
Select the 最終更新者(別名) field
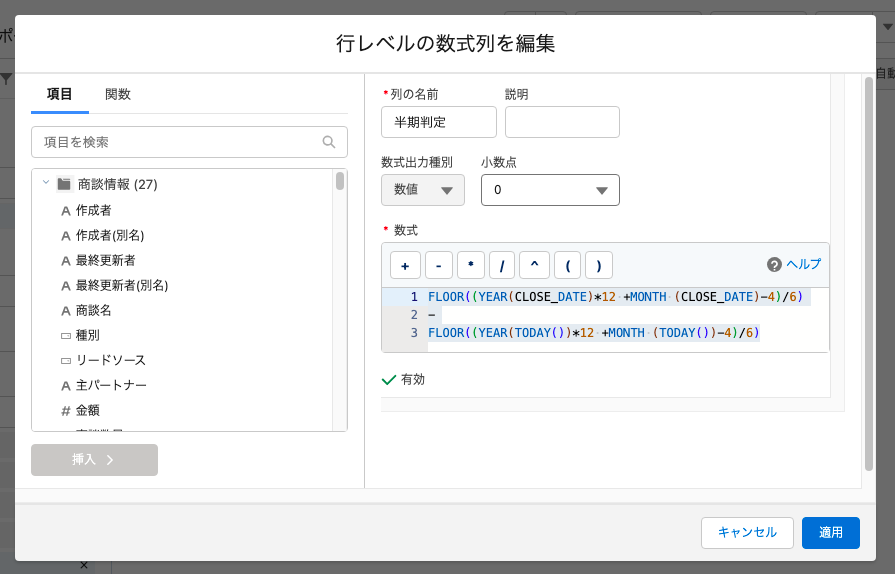pos(122,285)
